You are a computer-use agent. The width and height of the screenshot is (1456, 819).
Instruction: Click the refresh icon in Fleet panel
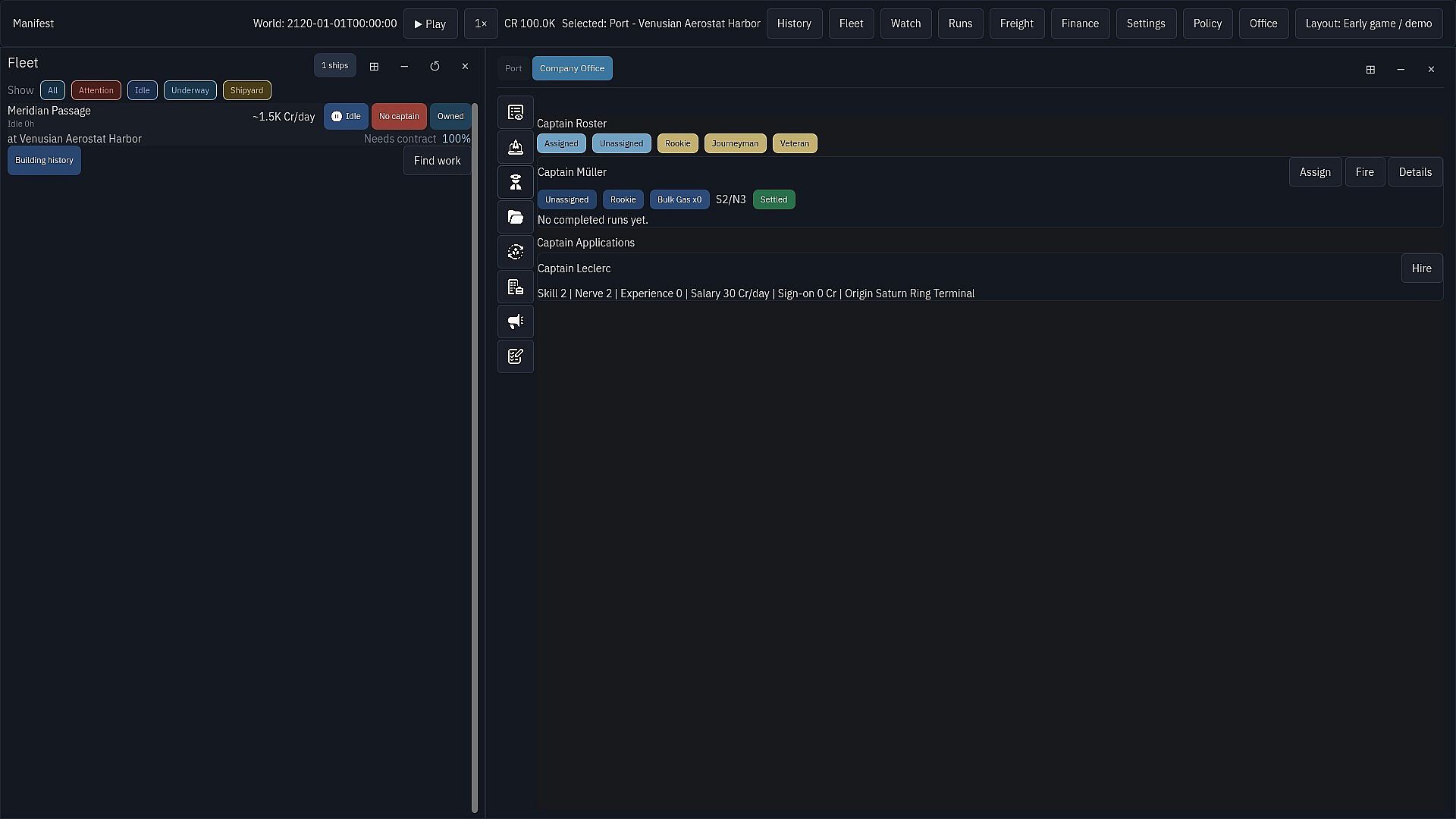pyautogui.click(x=435, y=67)
